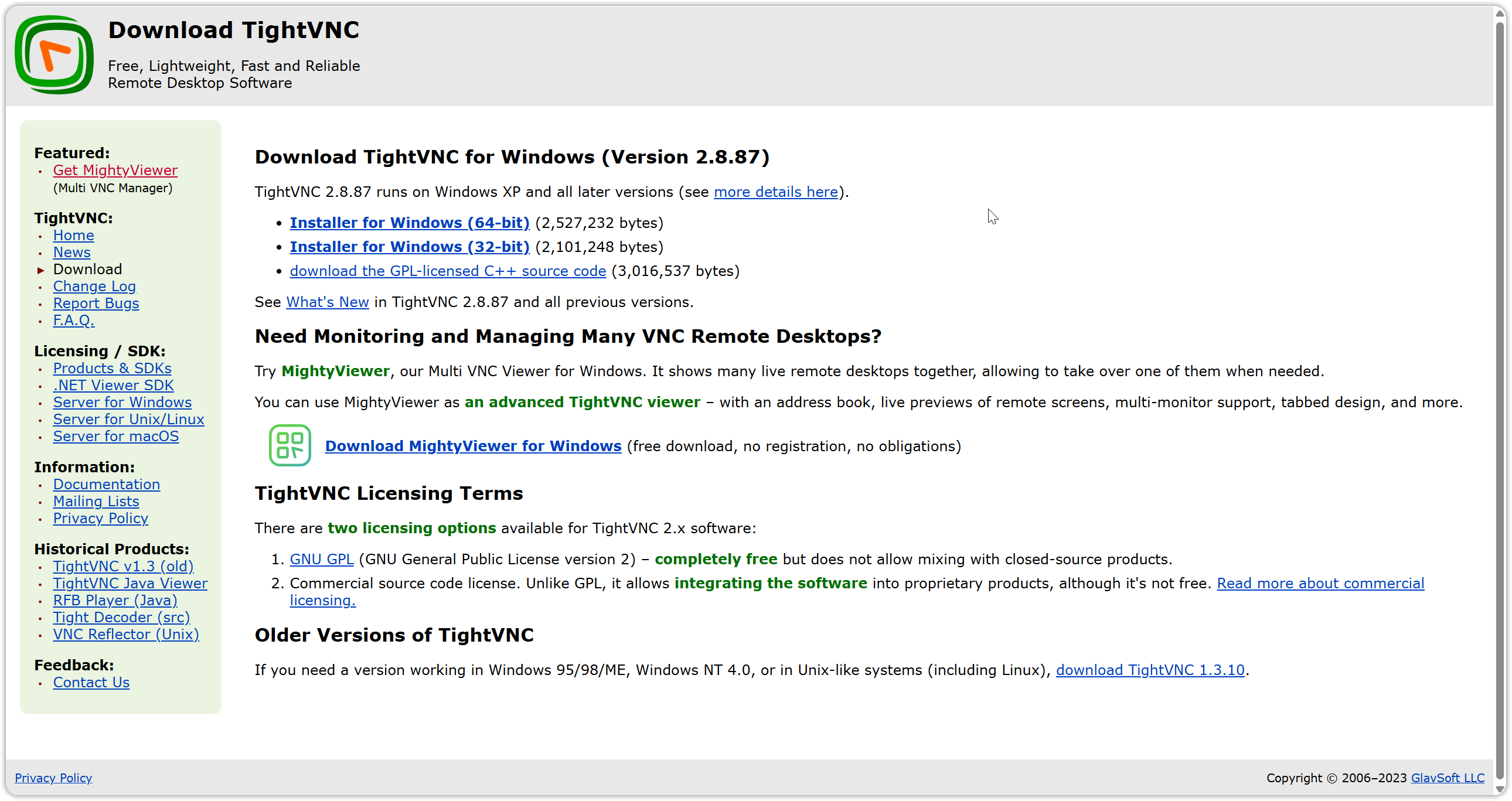Open VNC Reflector (Unix) link
This screenshot has height=801, width=1512.
point(125,635)
